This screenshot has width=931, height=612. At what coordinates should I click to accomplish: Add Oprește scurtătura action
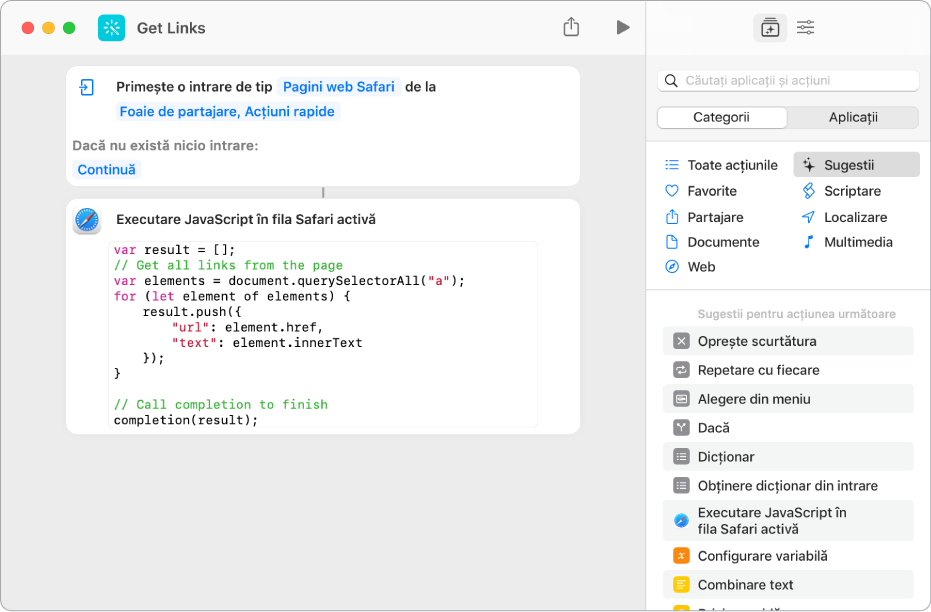coord(788,341)
